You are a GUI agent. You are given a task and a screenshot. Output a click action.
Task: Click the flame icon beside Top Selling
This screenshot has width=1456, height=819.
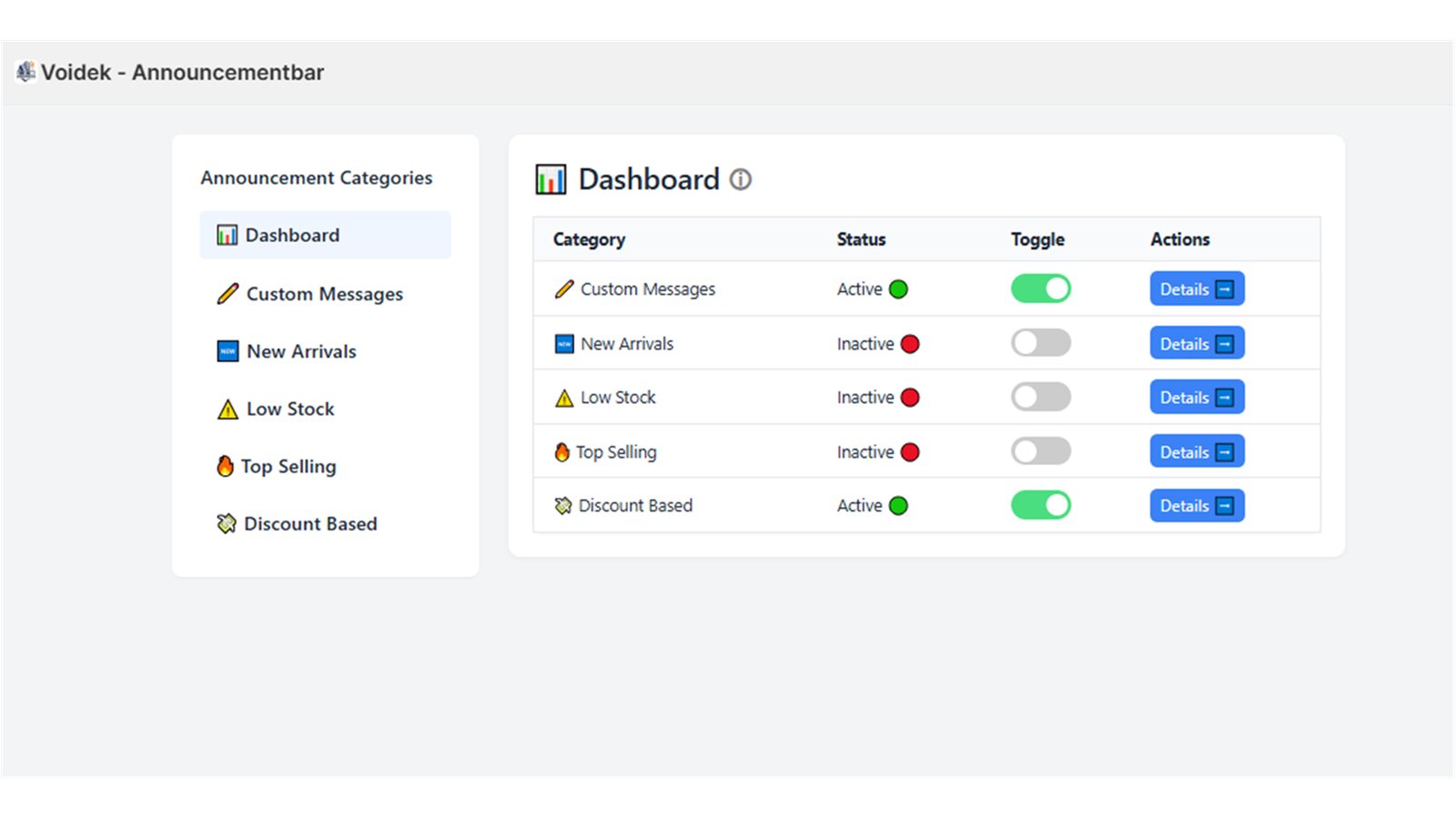pyautogui.click(x=225, y=466)
